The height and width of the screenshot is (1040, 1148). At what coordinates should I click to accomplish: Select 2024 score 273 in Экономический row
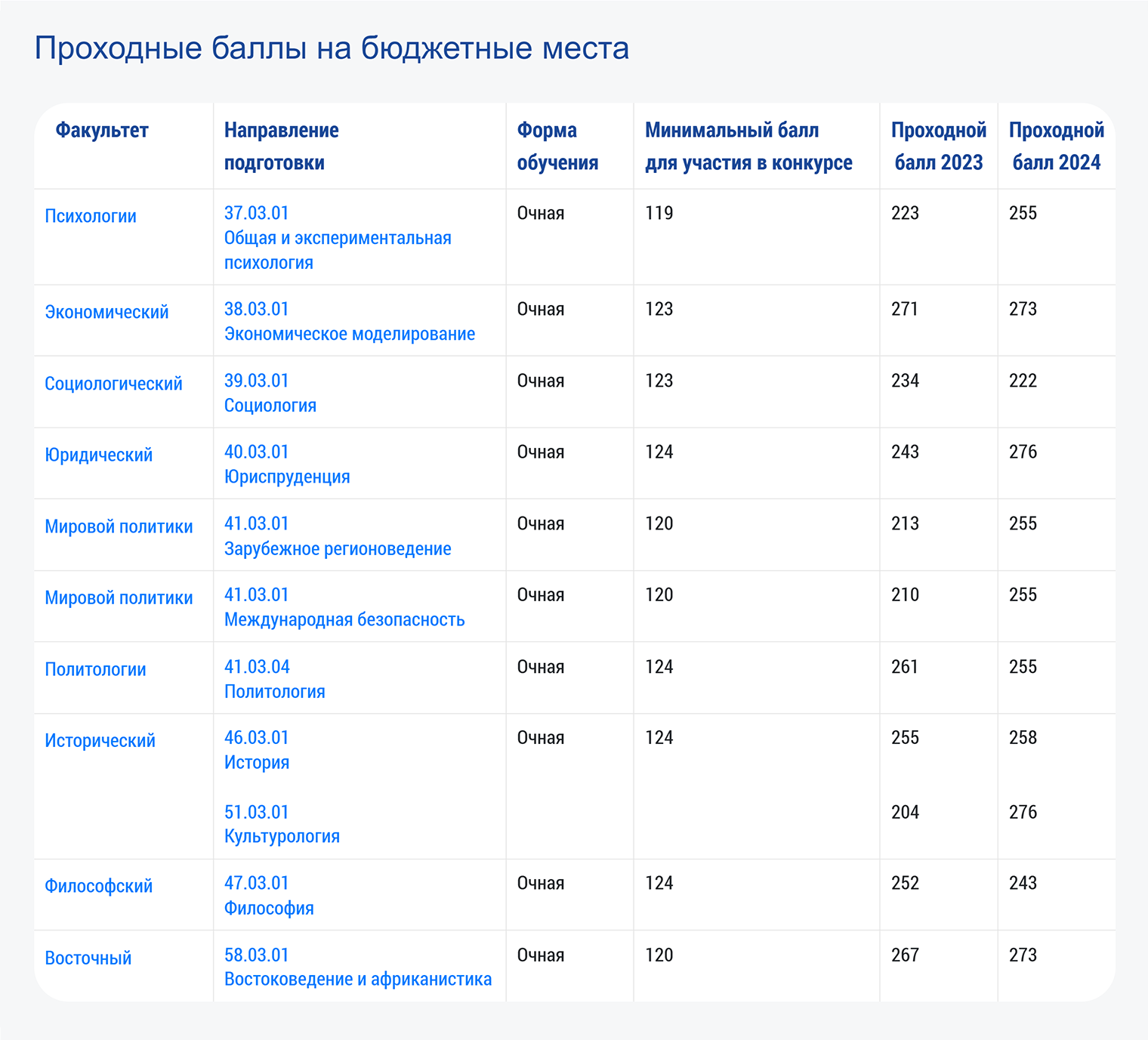pyautogui.click(x=1023, y=310)
